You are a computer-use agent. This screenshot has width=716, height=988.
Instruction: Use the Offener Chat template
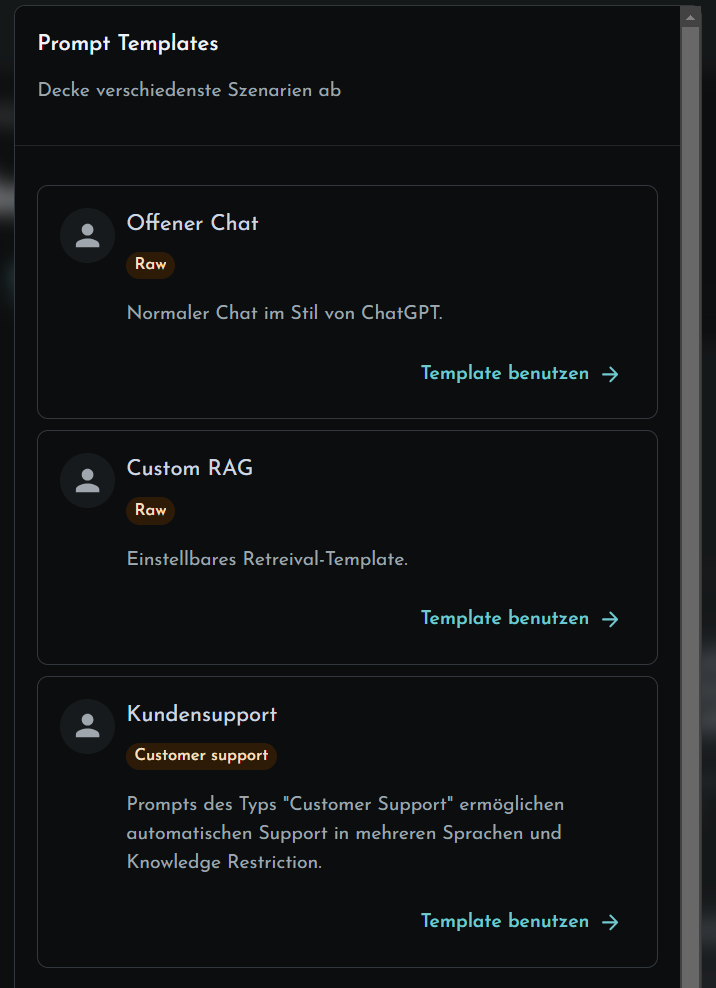tap(520, 373)
